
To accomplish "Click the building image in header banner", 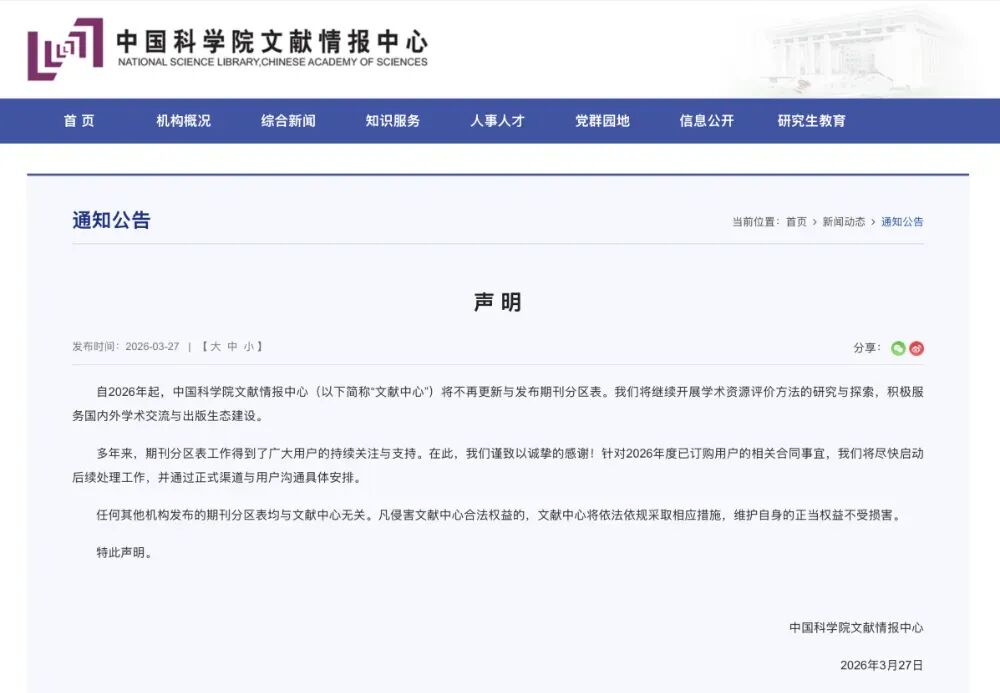I will tap(860, 50).
